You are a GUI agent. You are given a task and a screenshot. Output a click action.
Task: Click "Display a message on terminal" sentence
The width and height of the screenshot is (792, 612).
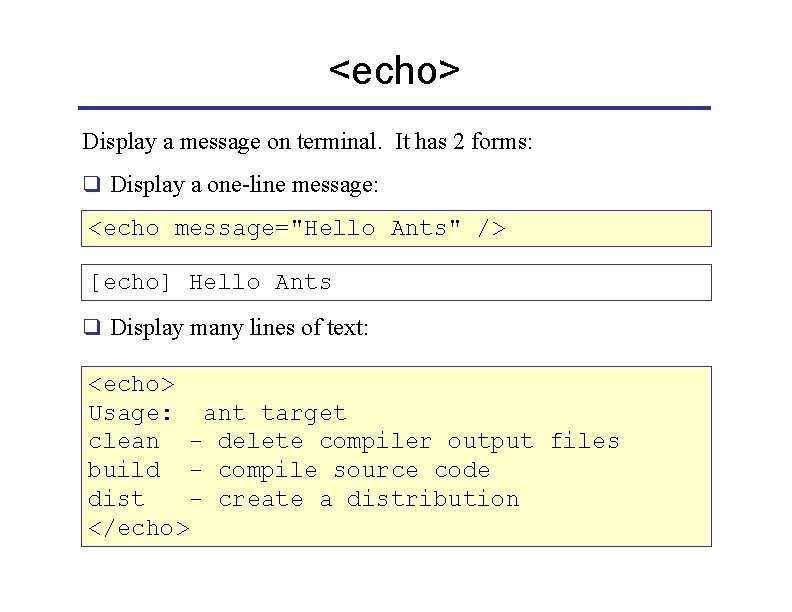(232, 142)
